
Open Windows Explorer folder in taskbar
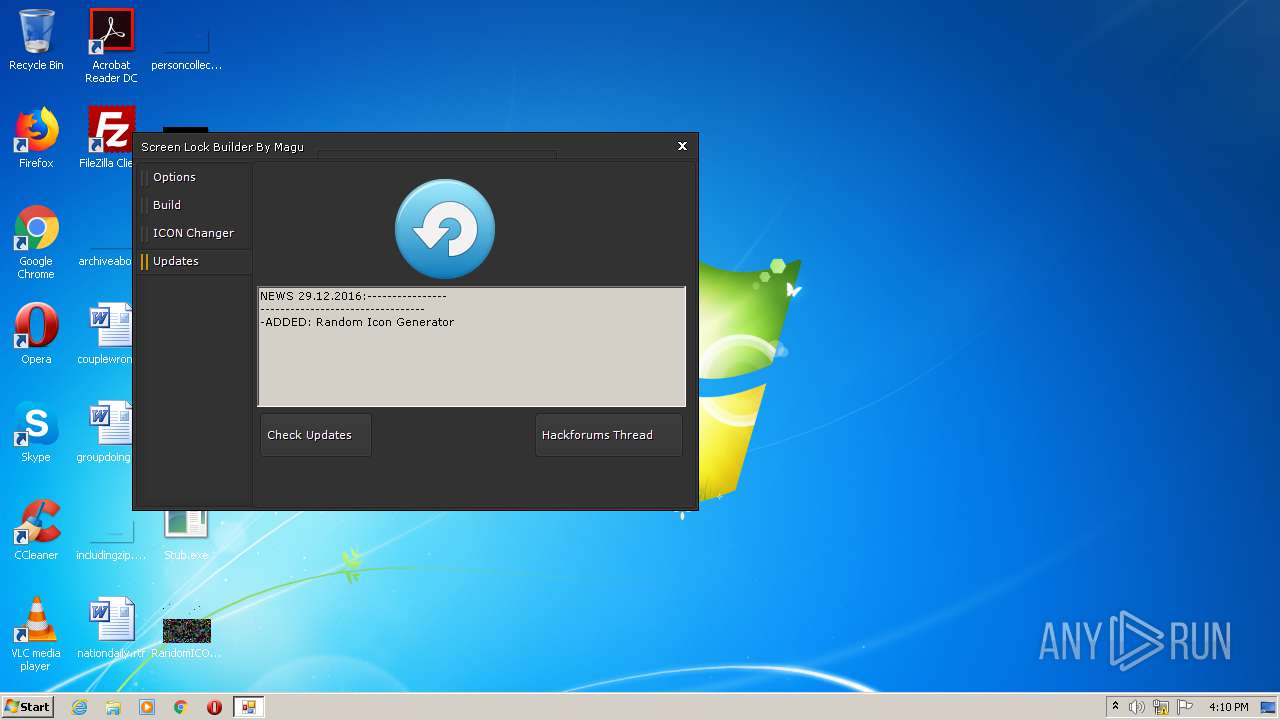pyautogui.click(x=113, y=707)
